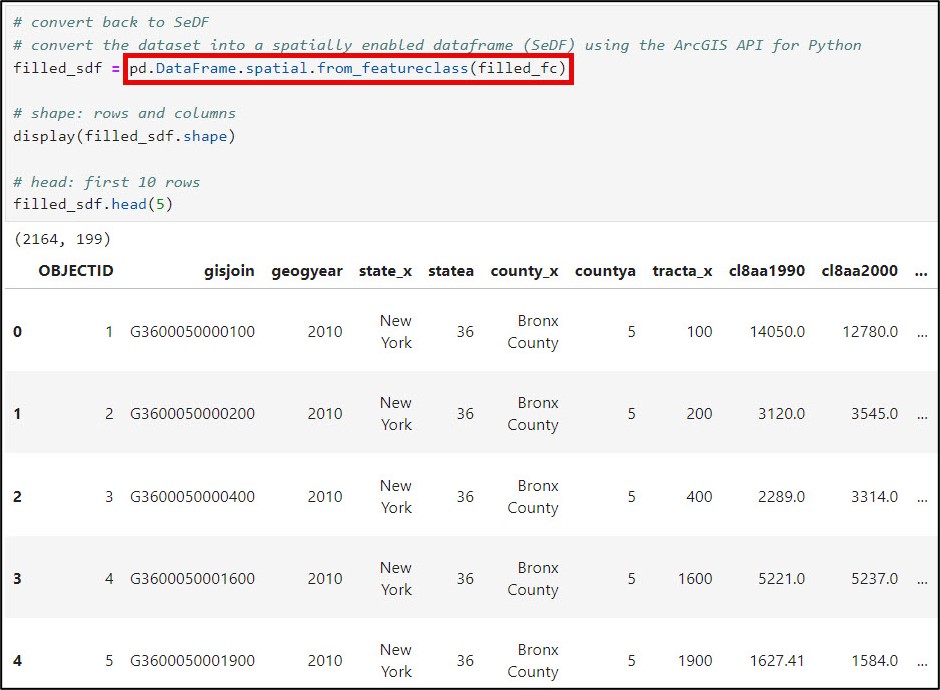Click the gisjoin column header
940x690 pixels.
pos(229,272)
